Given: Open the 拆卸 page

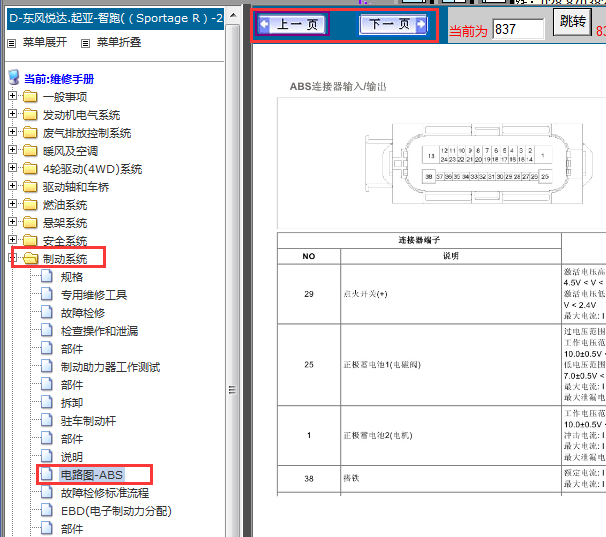Looking at the screenshot, I should point(71,403).
